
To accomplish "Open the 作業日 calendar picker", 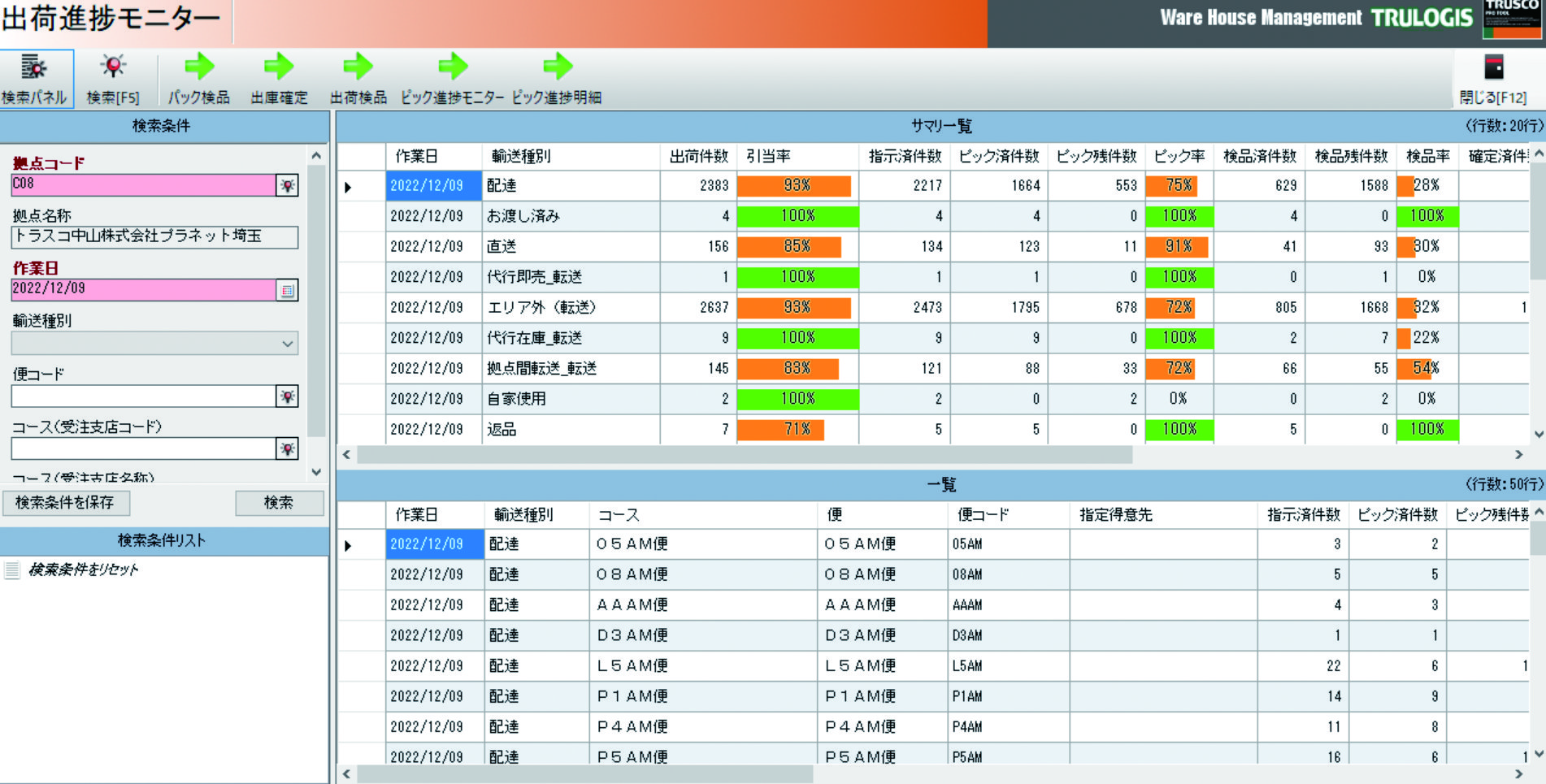I will coord(288,290).
